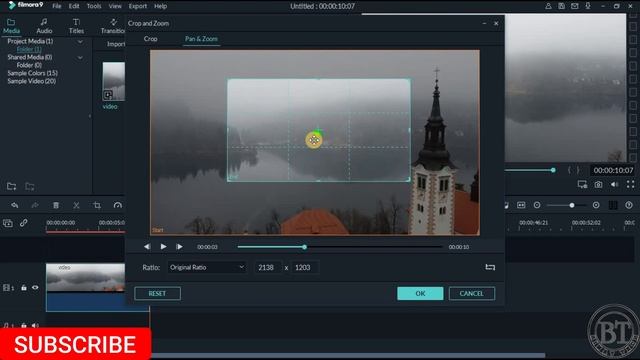Click the dialog preview progress slider handle
640x360 pixels.
(304, 247)
